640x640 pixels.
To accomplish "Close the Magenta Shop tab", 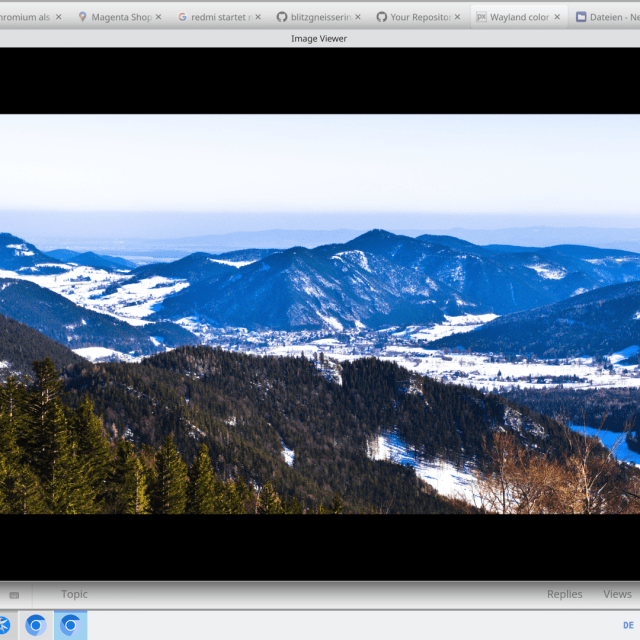I will point(158,17).
